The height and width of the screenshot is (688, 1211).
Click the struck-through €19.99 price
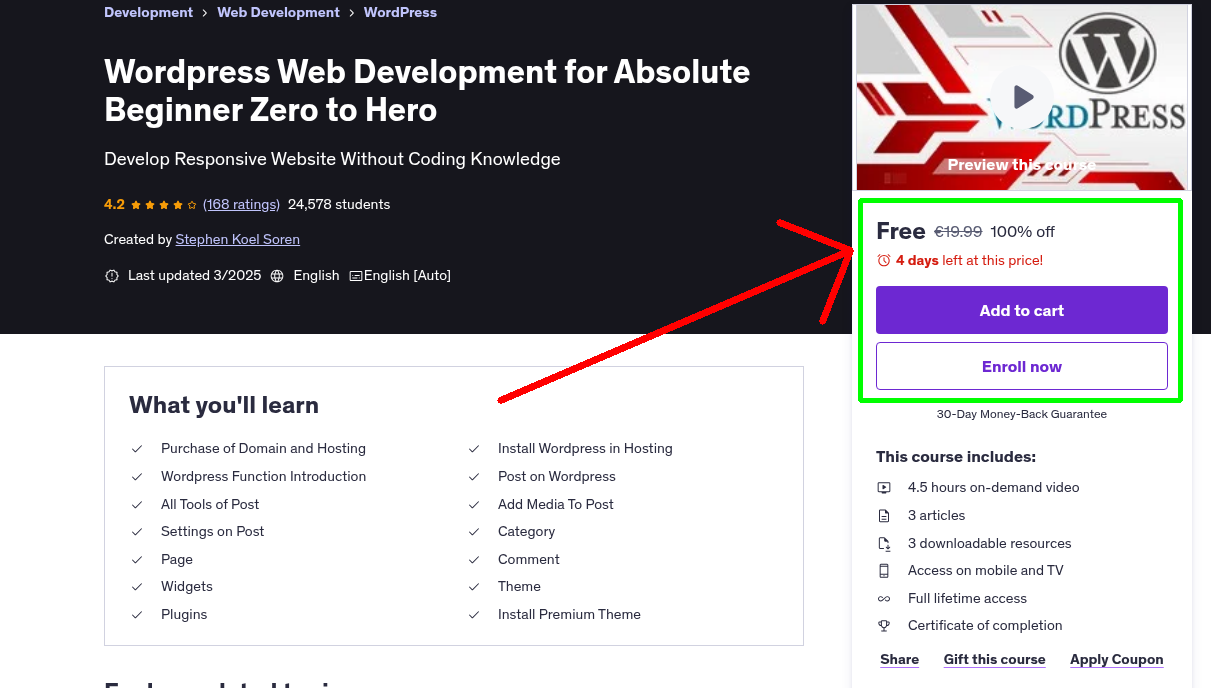[958, 232]
